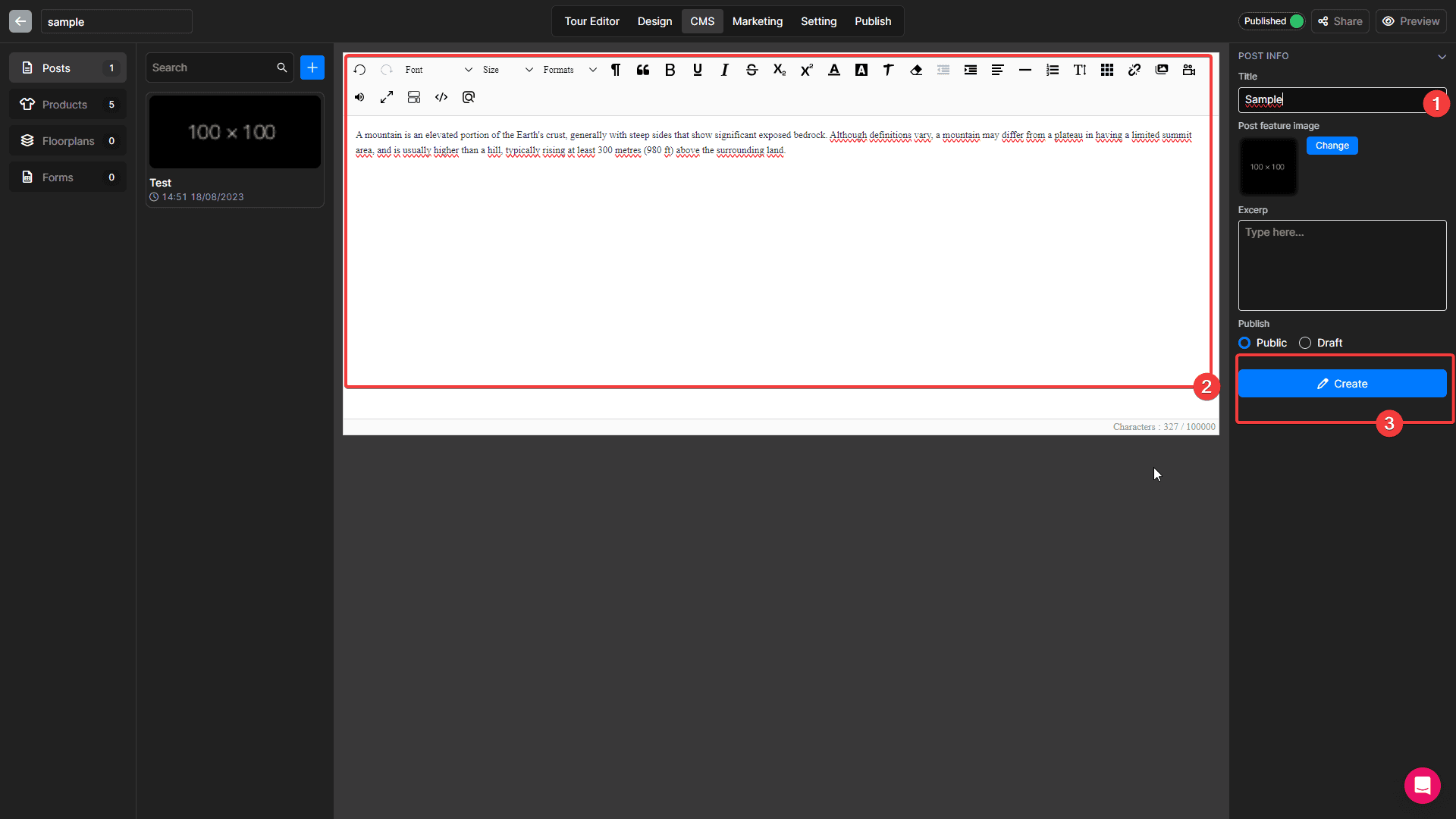Click the insert video icon
Screen dimensions: 1456x819
1188,70
